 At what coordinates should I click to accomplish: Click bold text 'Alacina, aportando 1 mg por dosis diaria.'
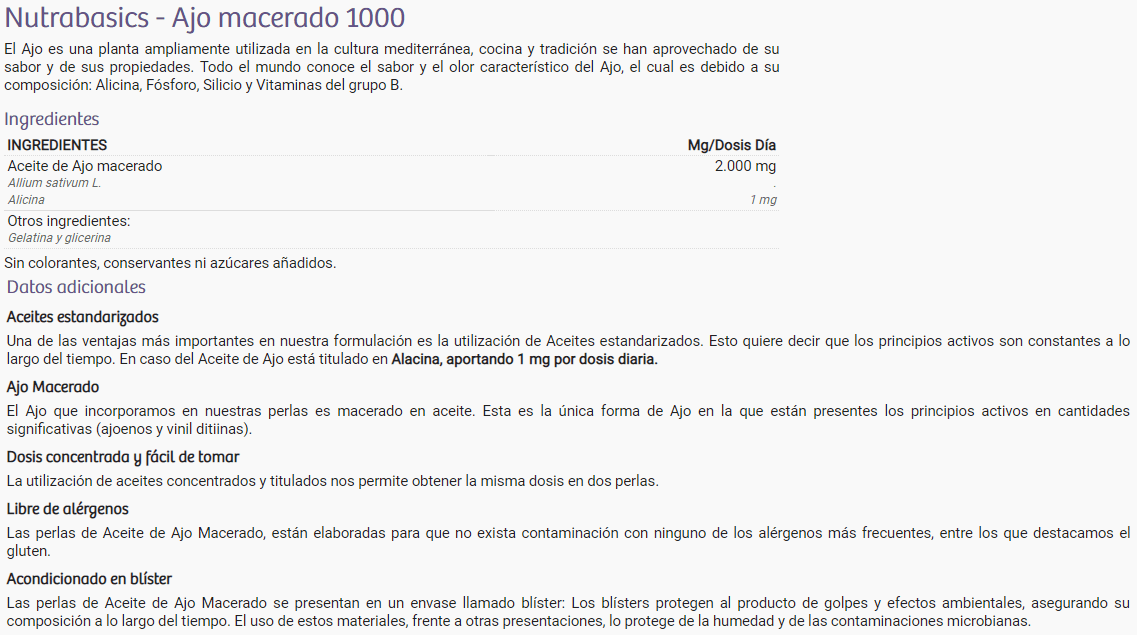[x=524, y=359]
